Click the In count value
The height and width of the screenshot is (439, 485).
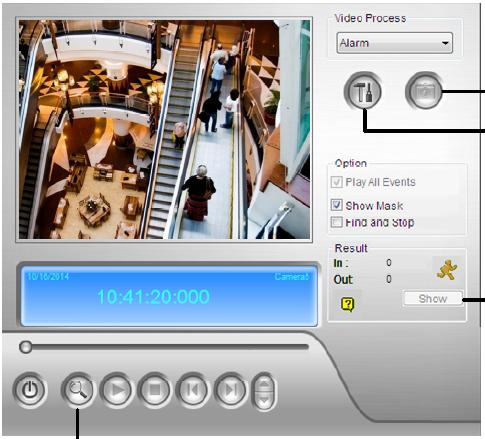pos(389,263)
